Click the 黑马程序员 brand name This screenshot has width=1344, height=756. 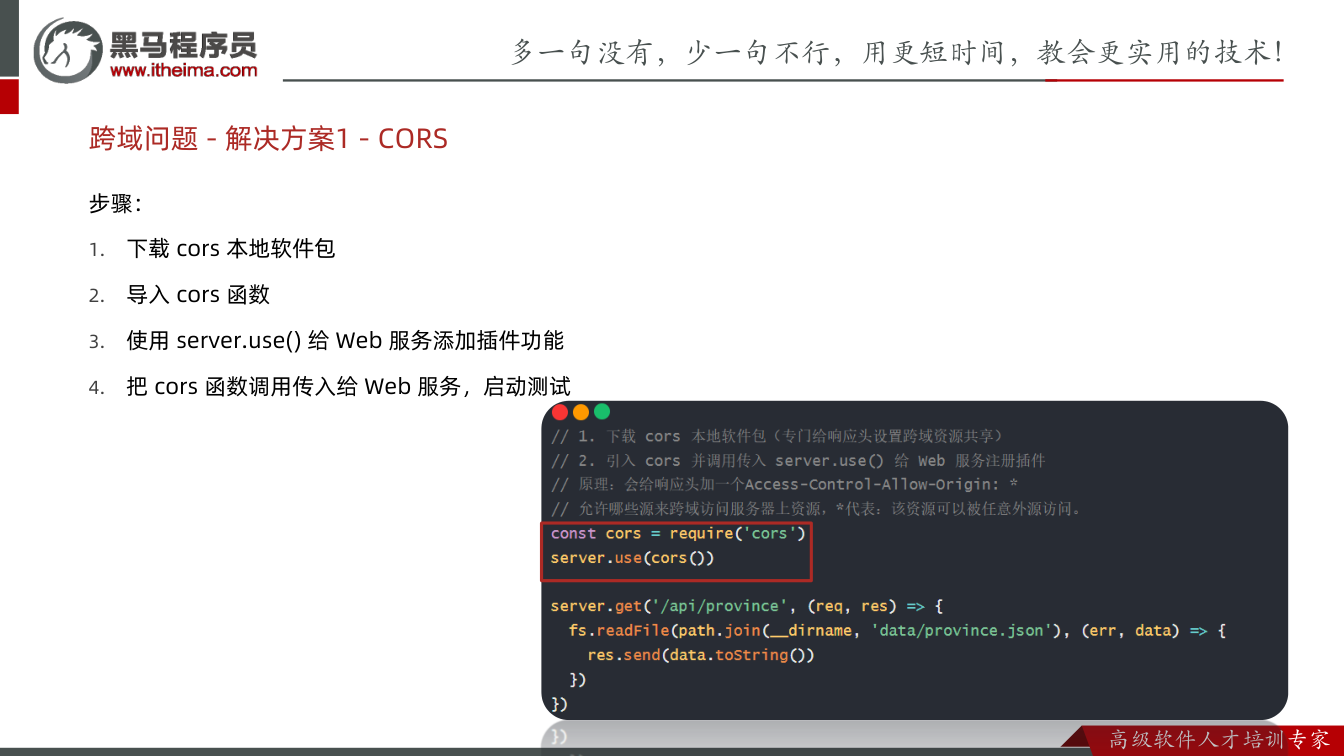[x=184, y=44]
